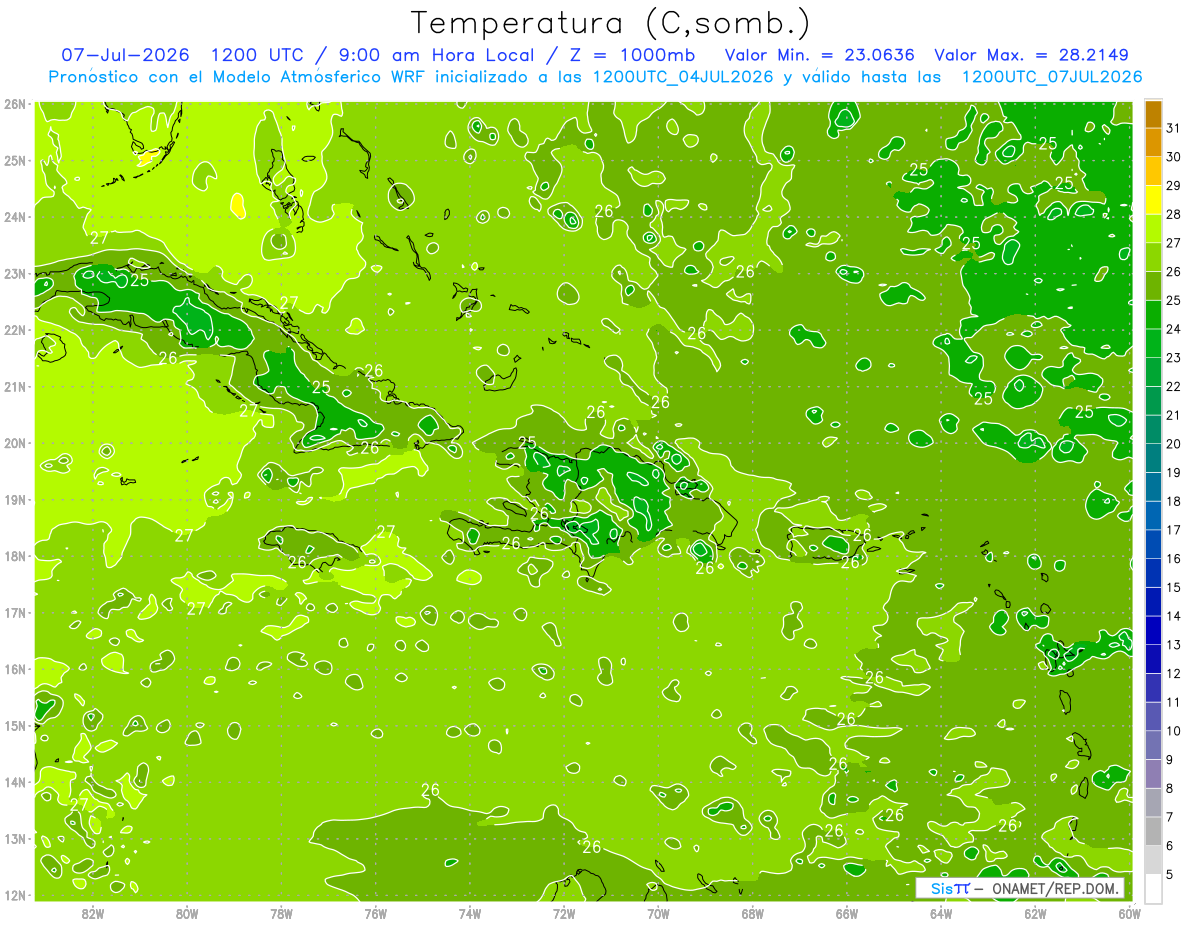Screen dimensions: 1200x927
Task: Click latitude axis label "14N"
Action: [14, 782]
